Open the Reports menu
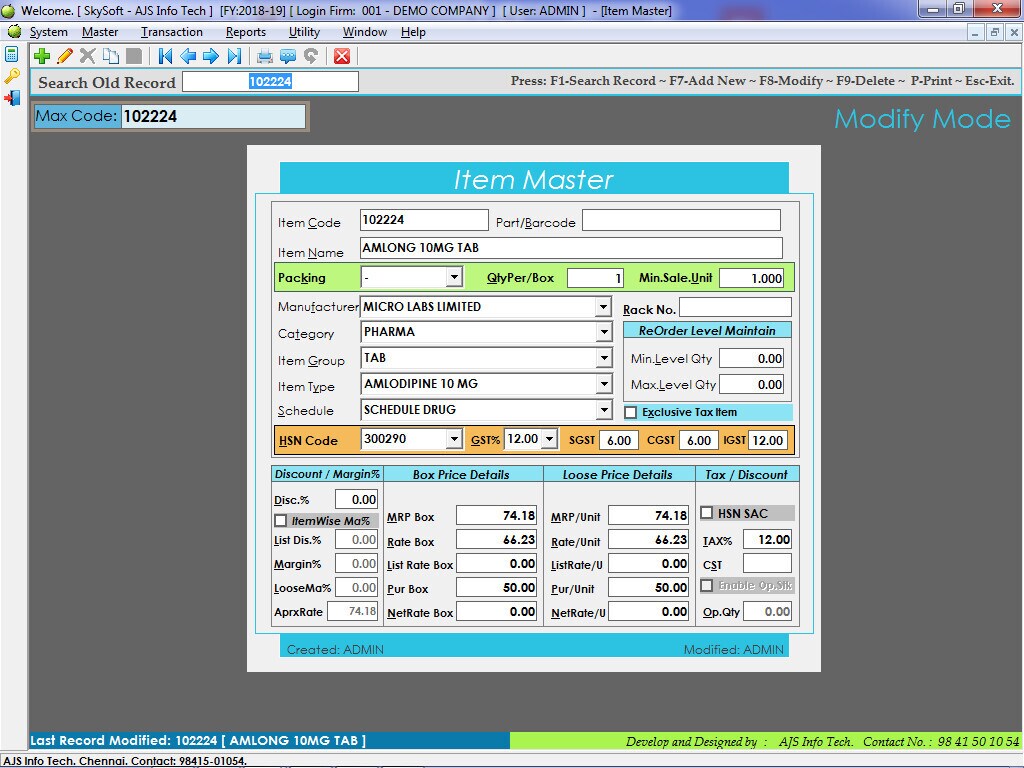Viewport: 1024px width, 768px height. tap(245, 31)
